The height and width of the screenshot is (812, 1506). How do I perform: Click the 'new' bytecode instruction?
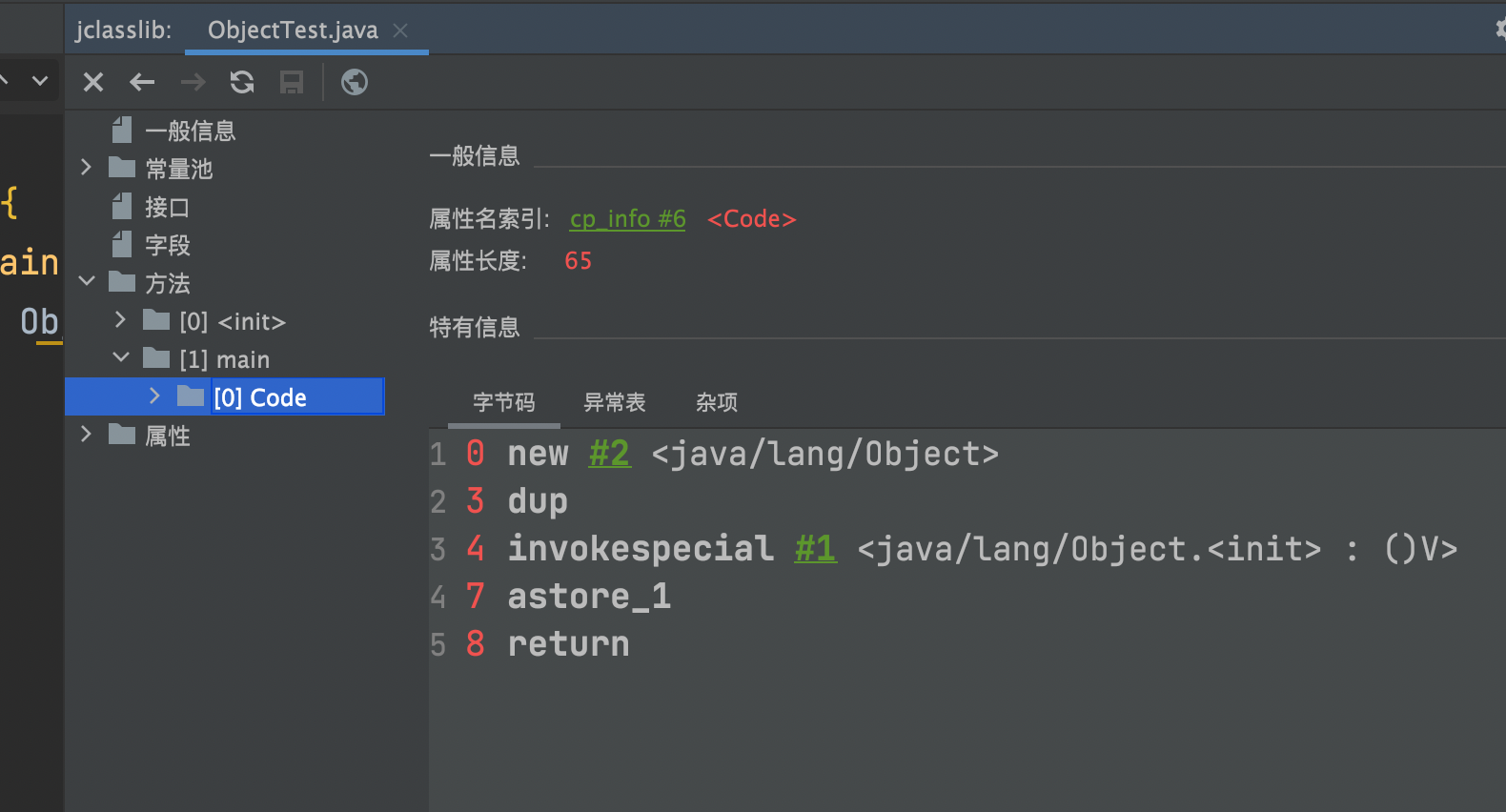pos(538,454)
